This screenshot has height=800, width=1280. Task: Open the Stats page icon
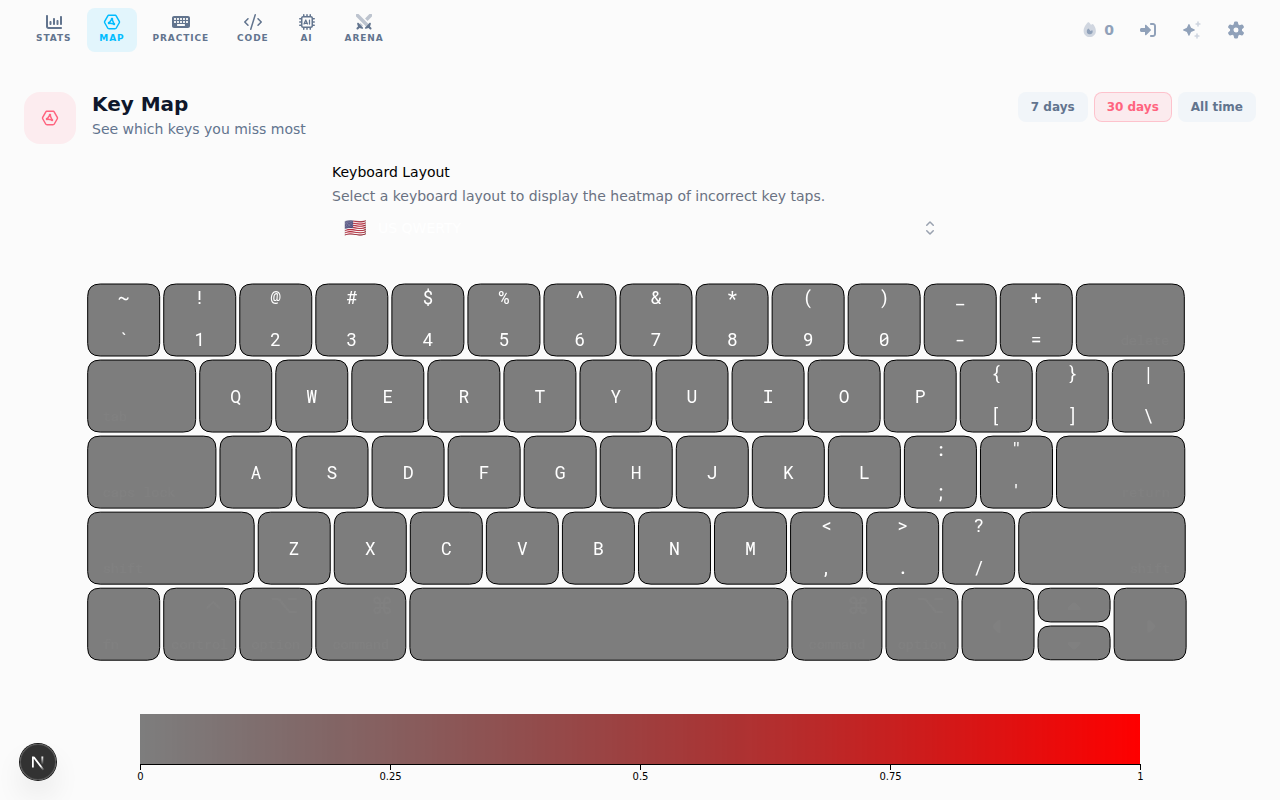click(x=54, y=21)
